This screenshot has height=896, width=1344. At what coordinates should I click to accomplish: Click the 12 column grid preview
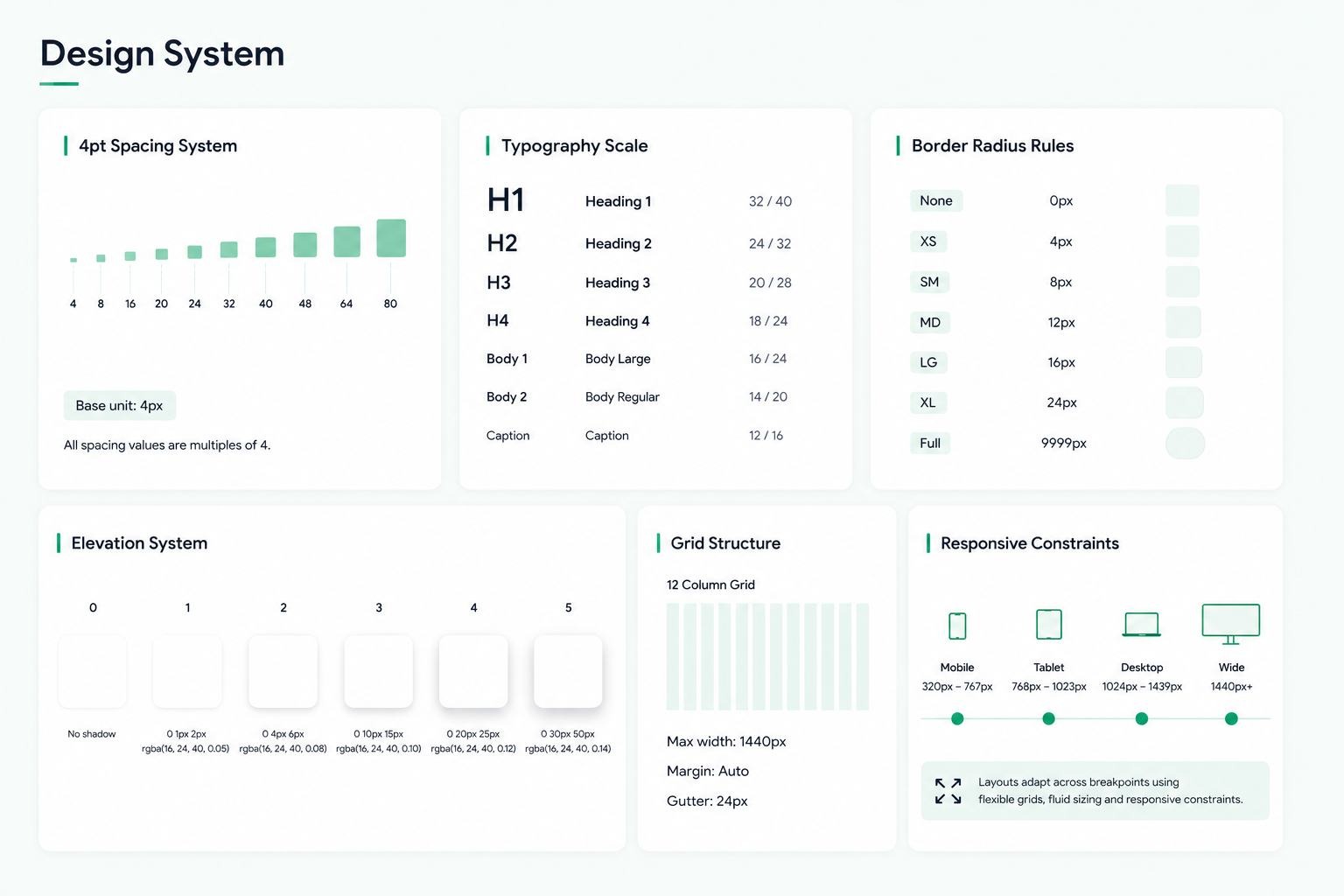coord(767,656)
